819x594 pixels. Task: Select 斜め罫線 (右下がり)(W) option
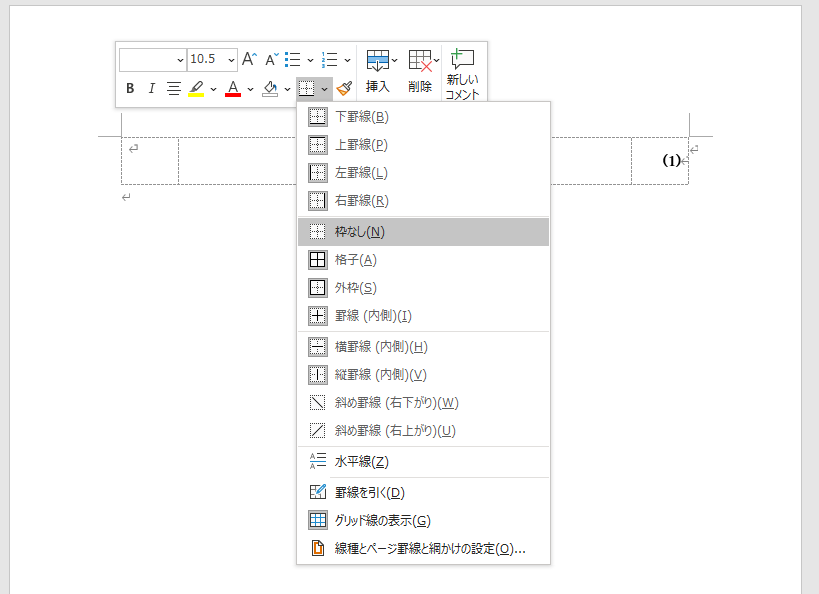click(x=423, y=403)
